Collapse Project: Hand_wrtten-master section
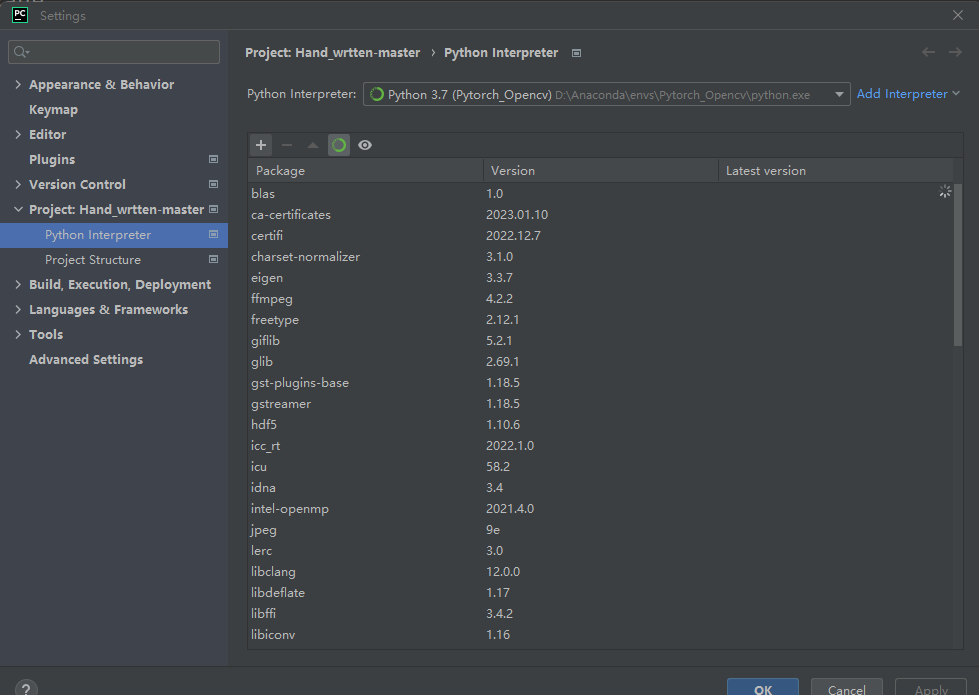Image resolution: width=979 pixels, height=695 pixels. click(x=18, y=209)
